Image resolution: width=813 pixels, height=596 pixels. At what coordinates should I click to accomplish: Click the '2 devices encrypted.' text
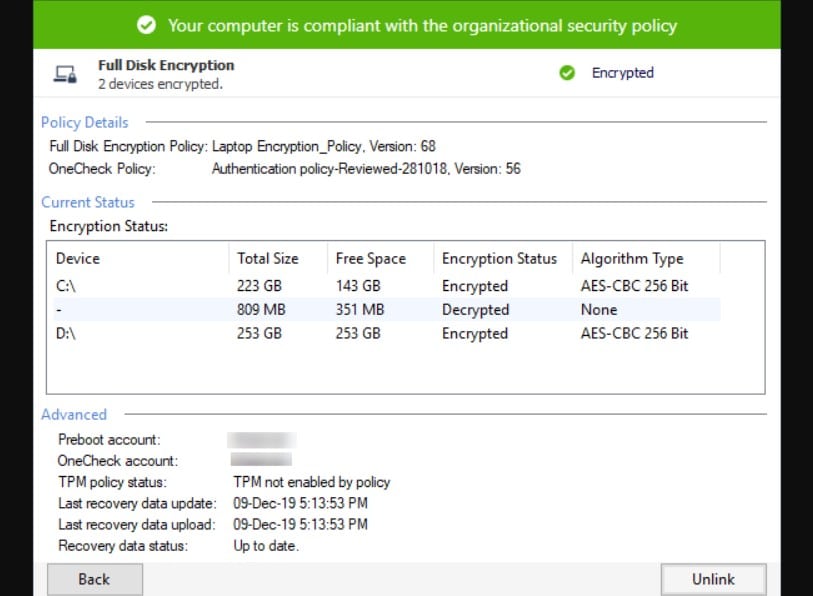point(160,84)
